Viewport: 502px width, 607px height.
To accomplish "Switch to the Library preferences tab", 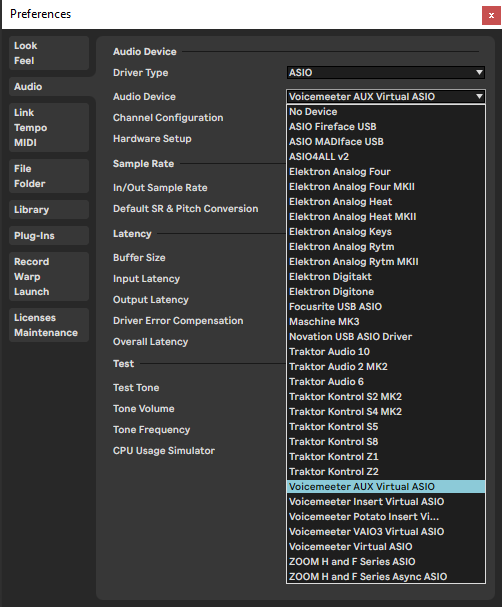I will click(49, 209).
